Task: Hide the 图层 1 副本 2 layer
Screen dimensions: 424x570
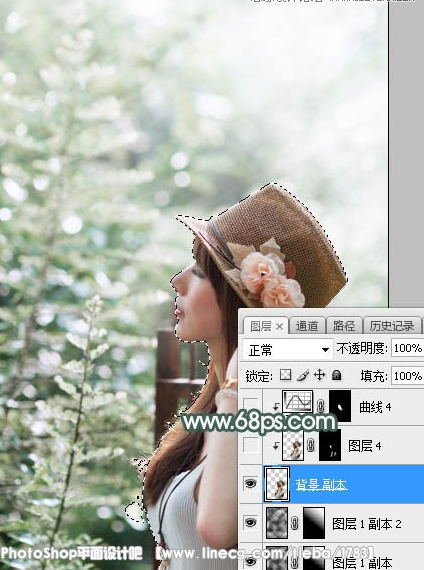Action: [x=251, y=523]
